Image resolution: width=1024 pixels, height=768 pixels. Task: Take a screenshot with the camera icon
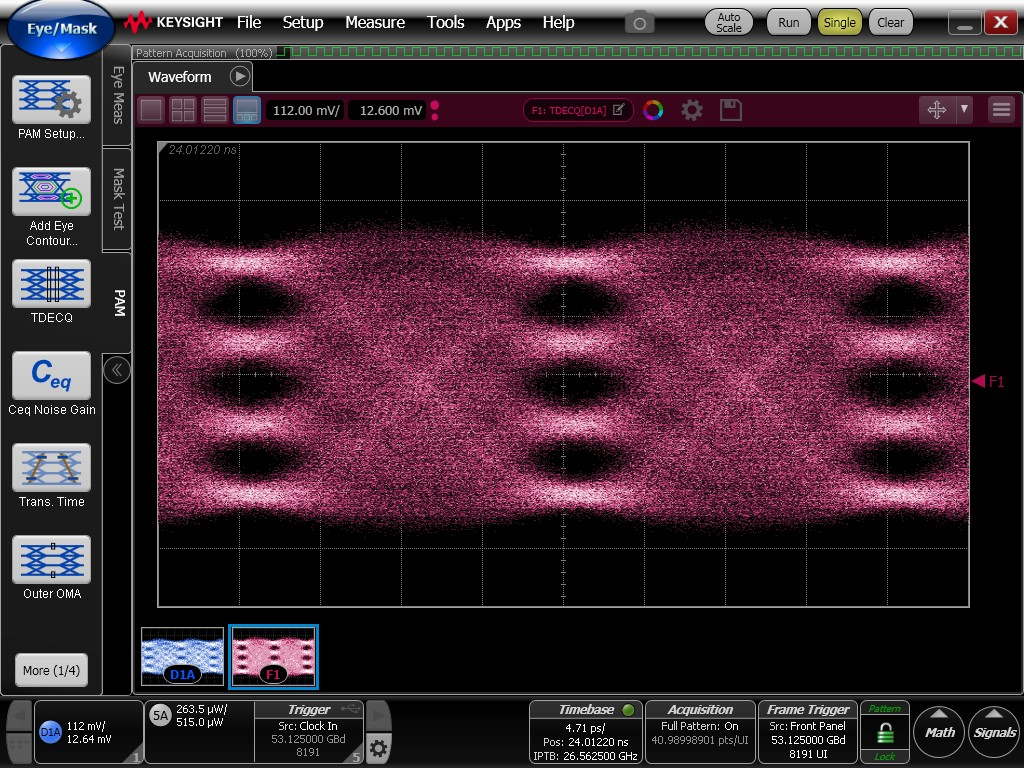640,22
